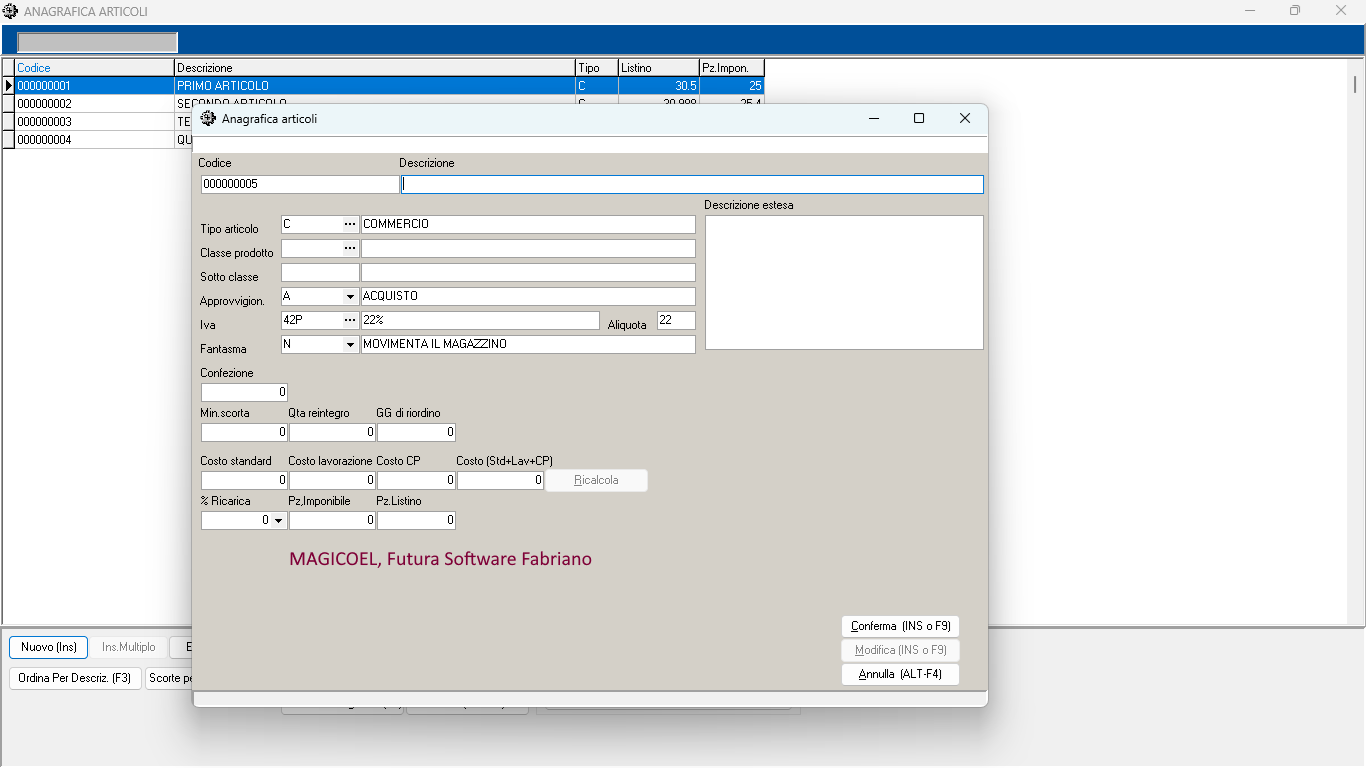Click the Listino grid column header
The height and width of the screenshot is (768, 1366).
click(x=658, y=68)
